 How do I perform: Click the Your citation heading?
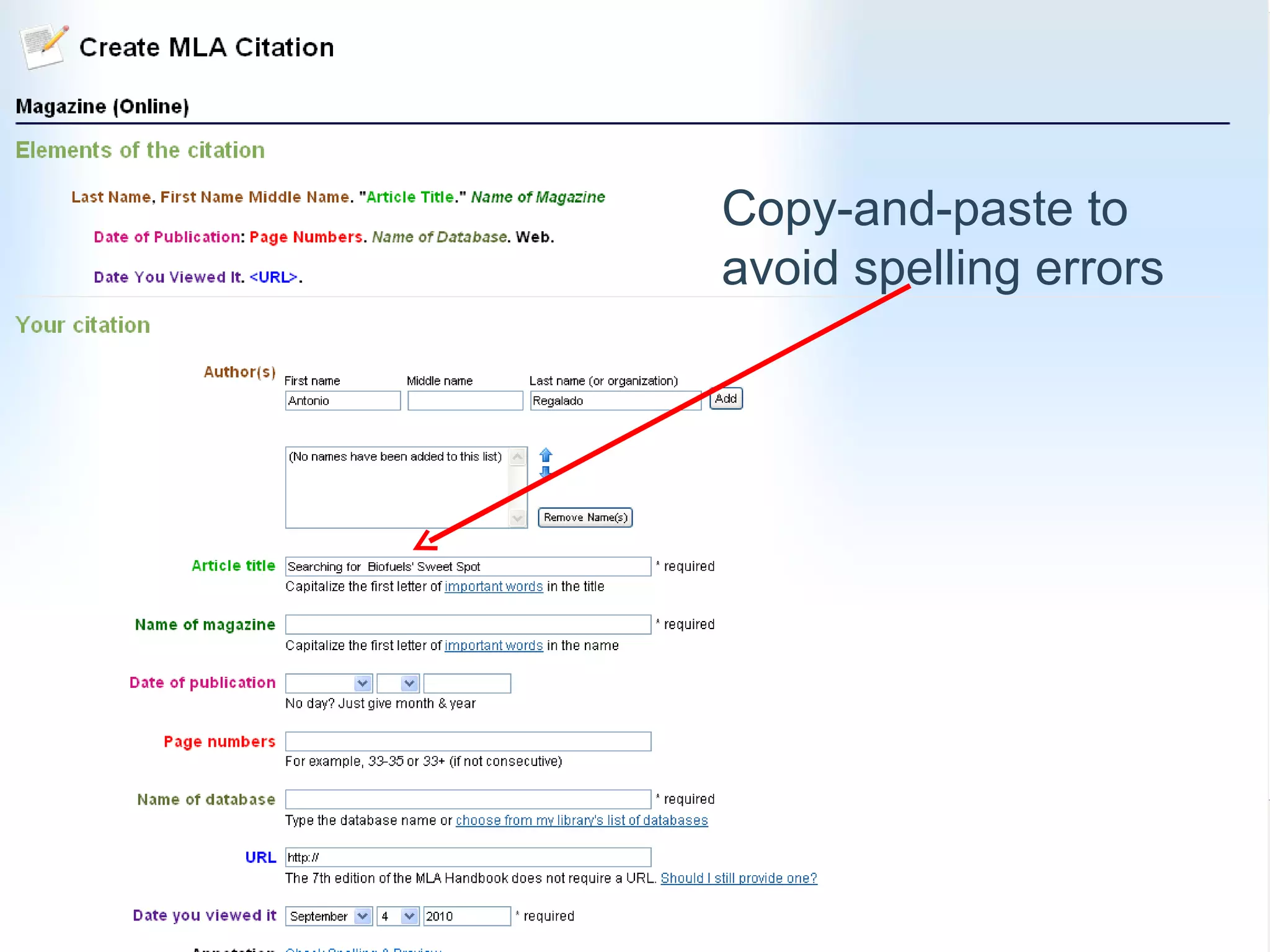(x=82, y=325)
